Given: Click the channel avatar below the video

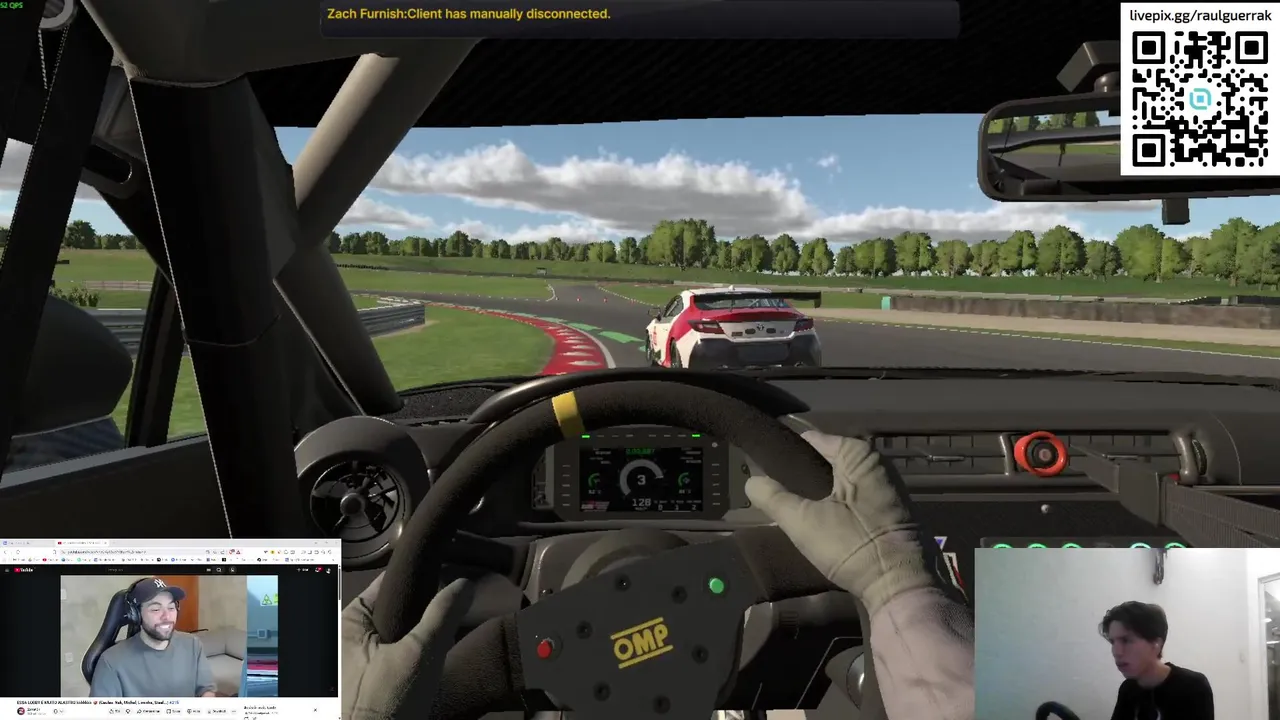Looking at the screenshot, I should tap(21, 711).
